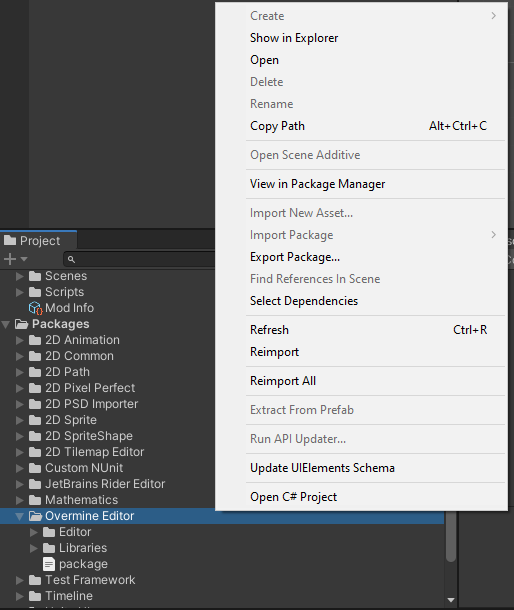Click the Packages folder icon

(21, 324)
